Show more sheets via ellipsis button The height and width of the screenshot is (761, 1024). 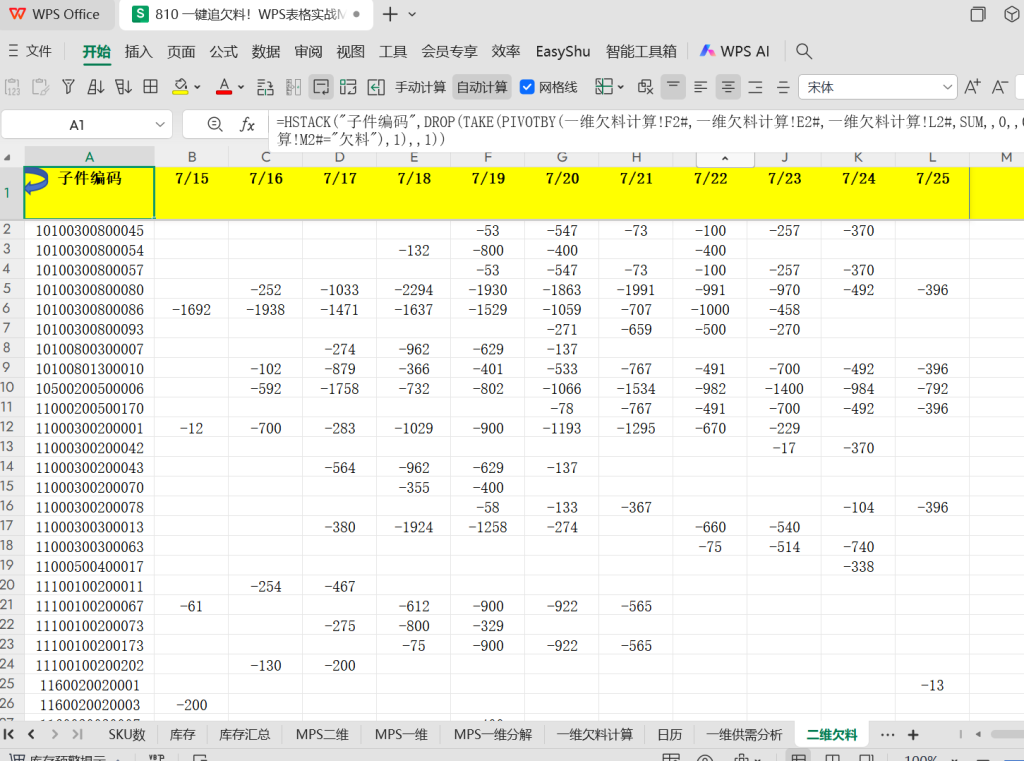[887, 734]
